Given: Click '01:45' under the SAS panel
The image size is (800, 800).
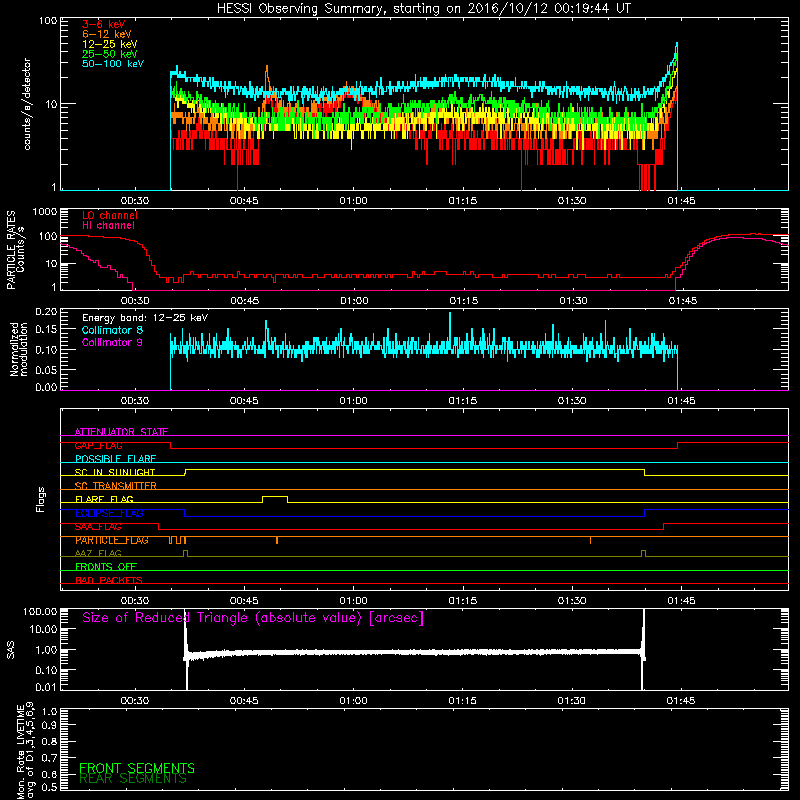Looking at the screenshot, I should tap(681, 701).
